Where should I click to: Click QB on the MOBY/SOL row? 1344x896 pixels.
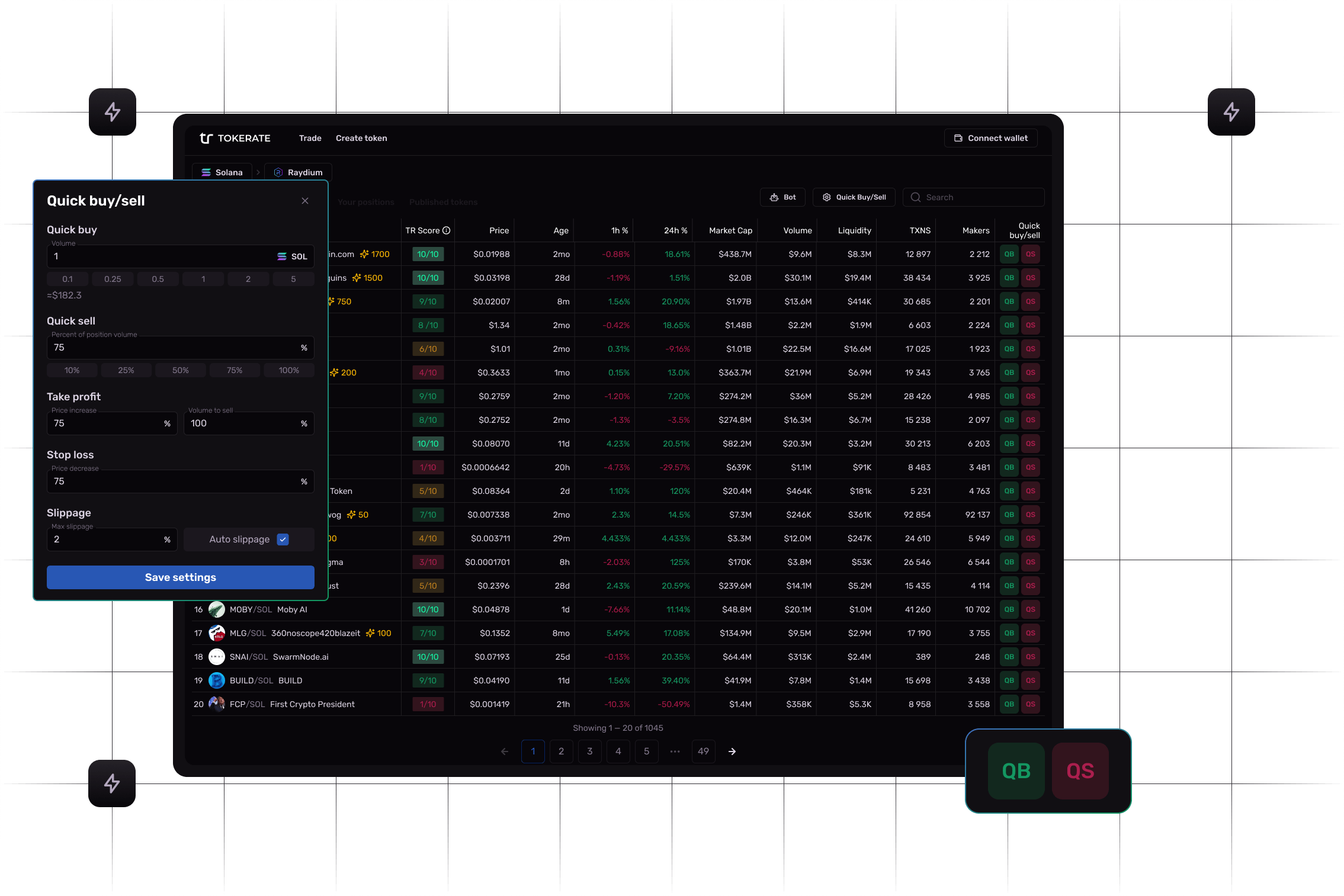(1009, 609)
